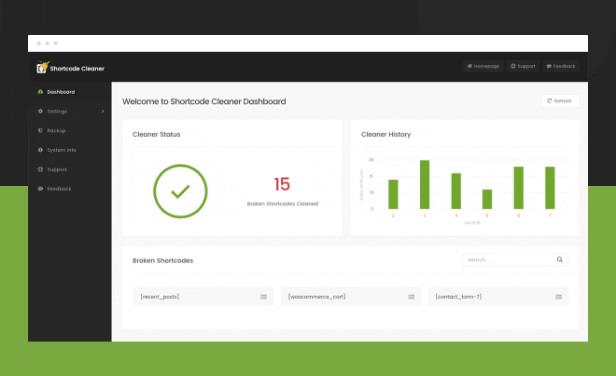Open menu icon for [contact_form-7] shortcode

point(559,297)
